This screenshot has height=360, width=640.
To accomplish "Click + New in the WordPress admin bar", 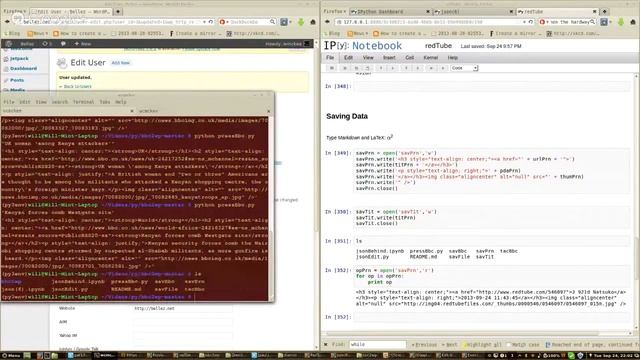I will click(x=83, y=44).
